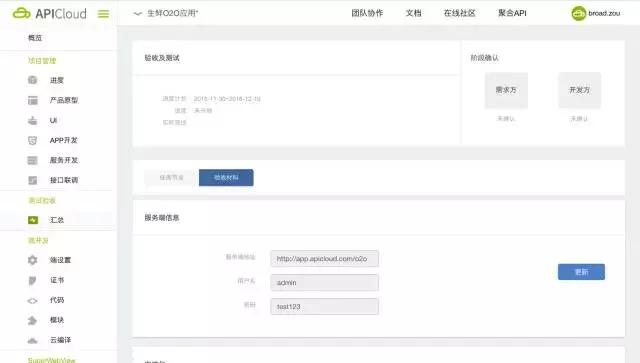Click the green 汇总 chart icon

[33, 220]
